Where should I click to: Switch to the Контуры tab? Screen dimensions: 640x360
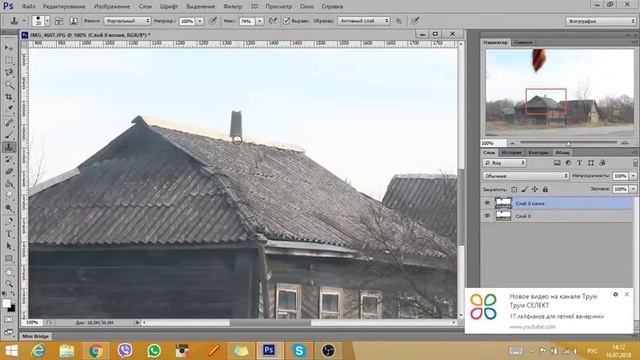coord(538,152)
